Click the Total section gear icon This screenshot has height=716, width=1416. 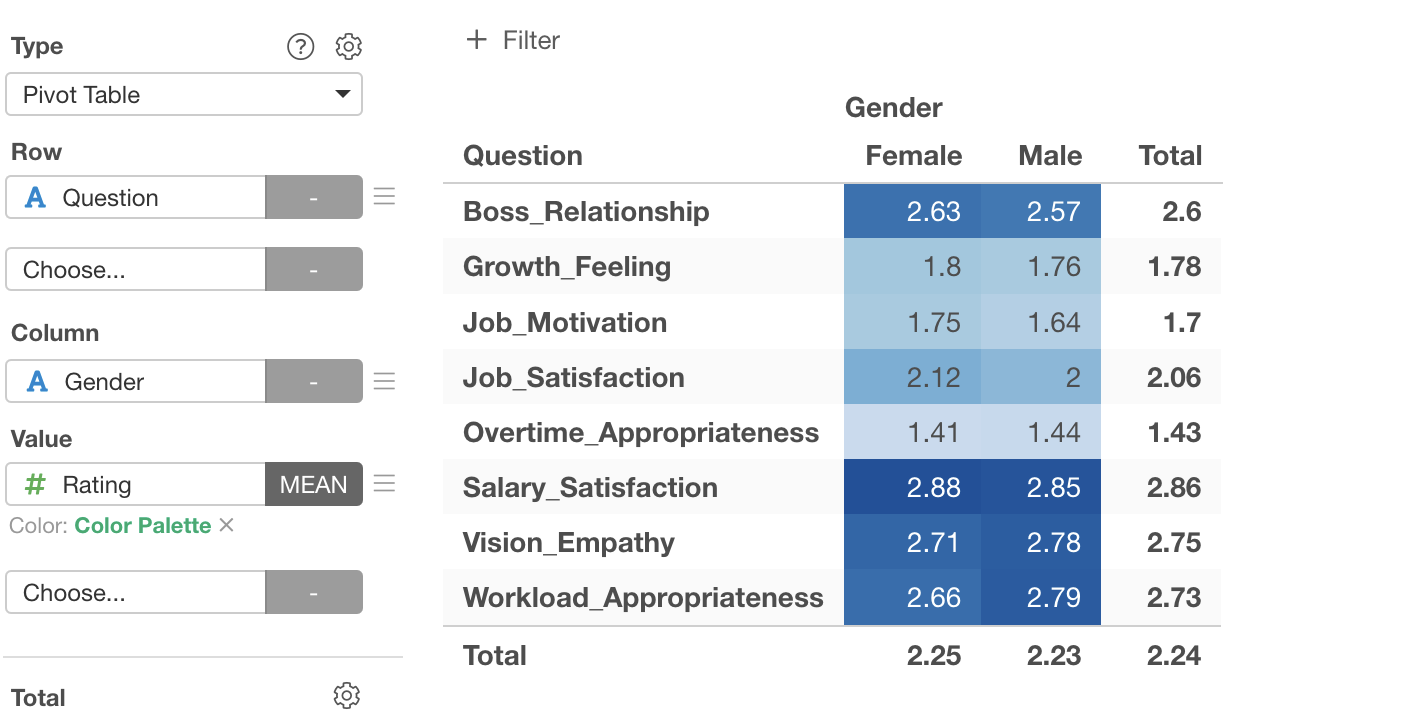pos(347,696)
